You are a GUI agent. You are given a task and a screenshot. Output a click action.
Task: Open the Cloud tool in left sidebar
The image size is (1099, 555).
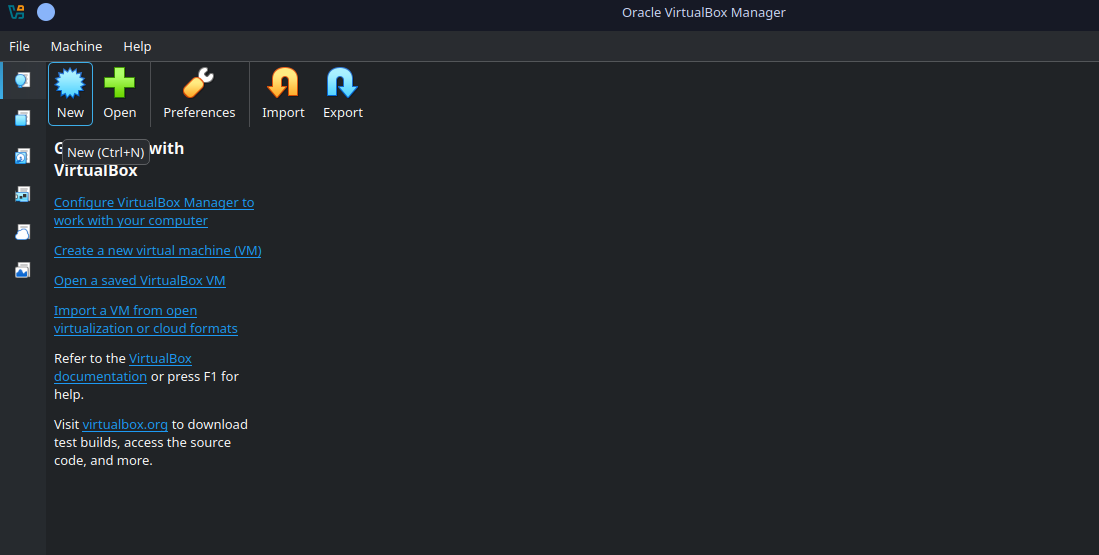pos(22,232)
